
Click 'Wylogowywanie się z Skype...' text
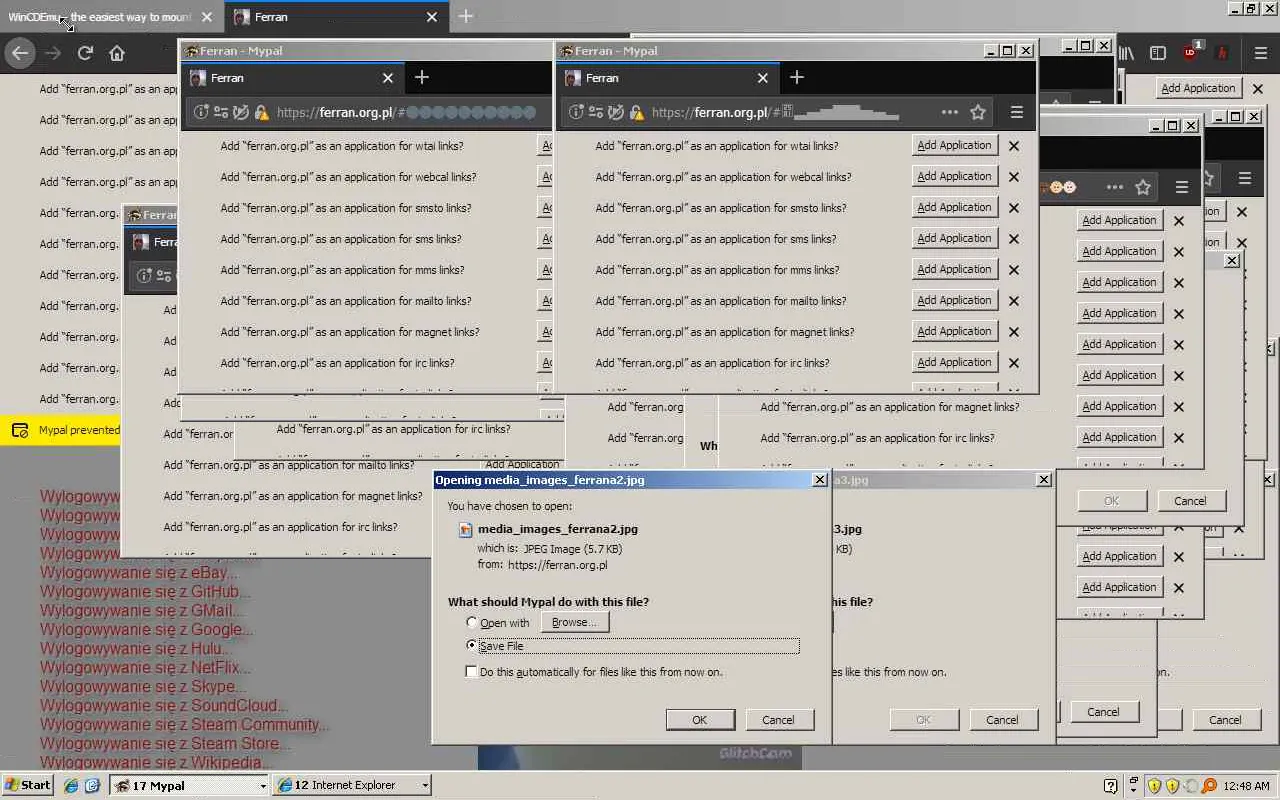tap(143, 687)
